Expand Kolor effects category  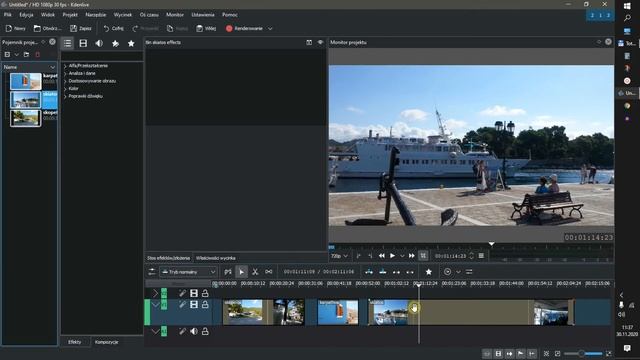pos(65,89)
